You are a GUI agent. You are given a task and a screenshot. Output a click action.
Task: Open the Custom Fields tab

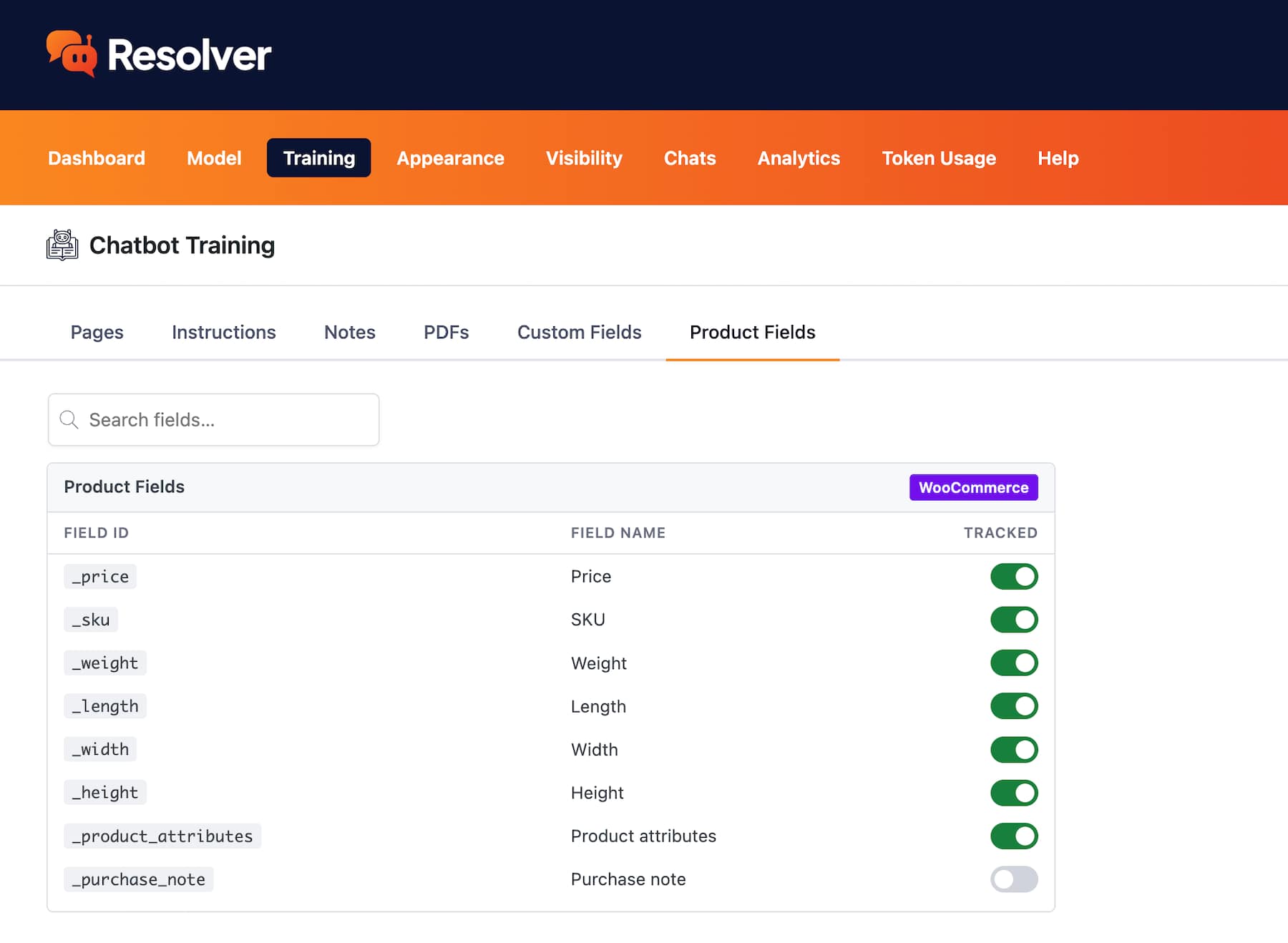[x=580, y=333]
